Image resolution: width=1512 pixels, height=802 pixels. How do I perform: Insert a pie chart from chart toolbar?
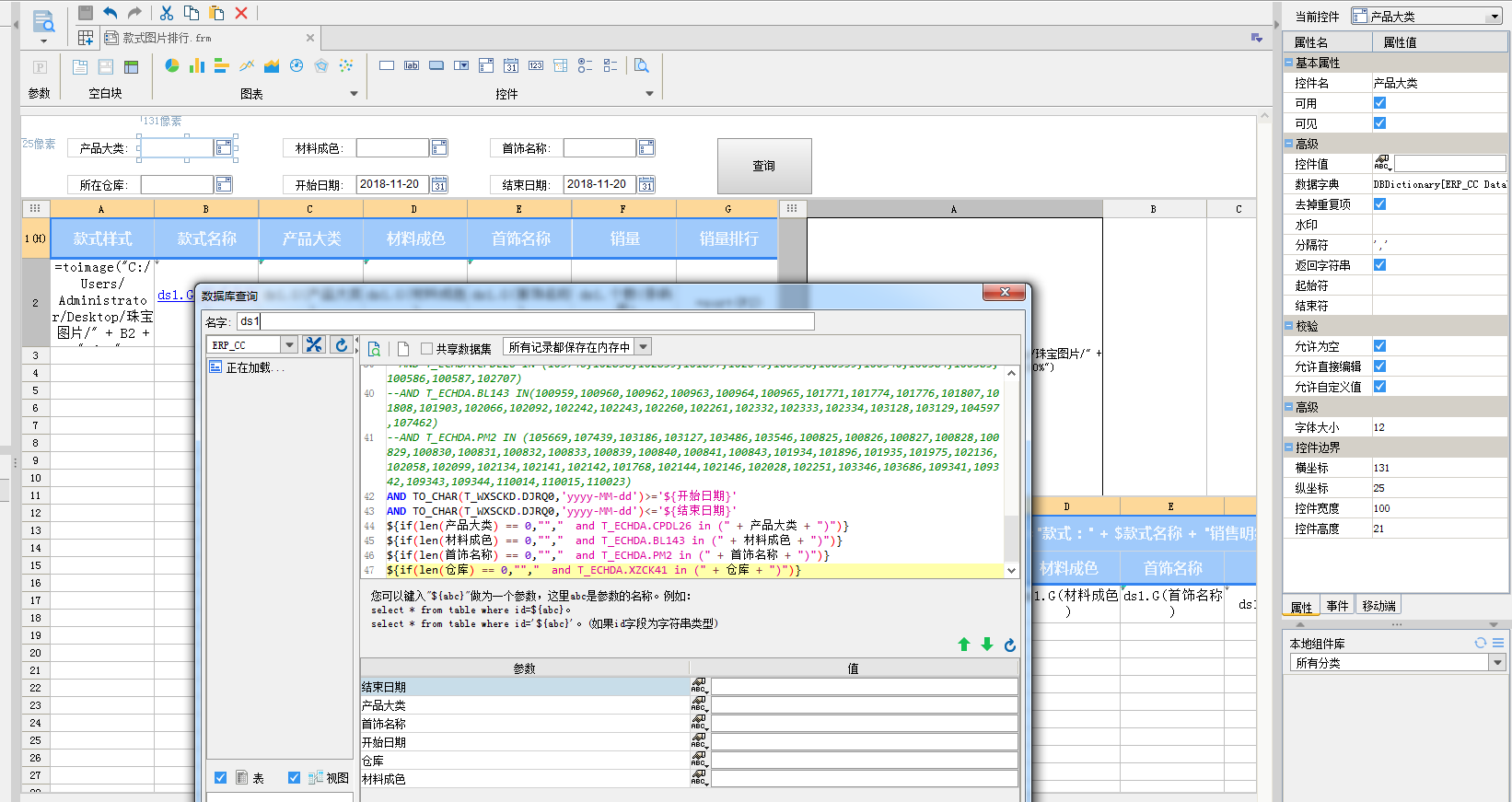point(172,65)
